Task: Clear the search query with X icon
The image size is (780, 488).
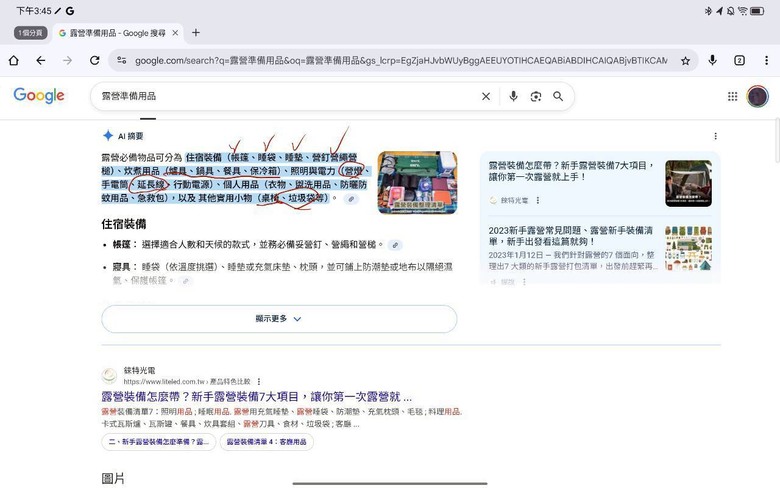Action: [486, 97]
